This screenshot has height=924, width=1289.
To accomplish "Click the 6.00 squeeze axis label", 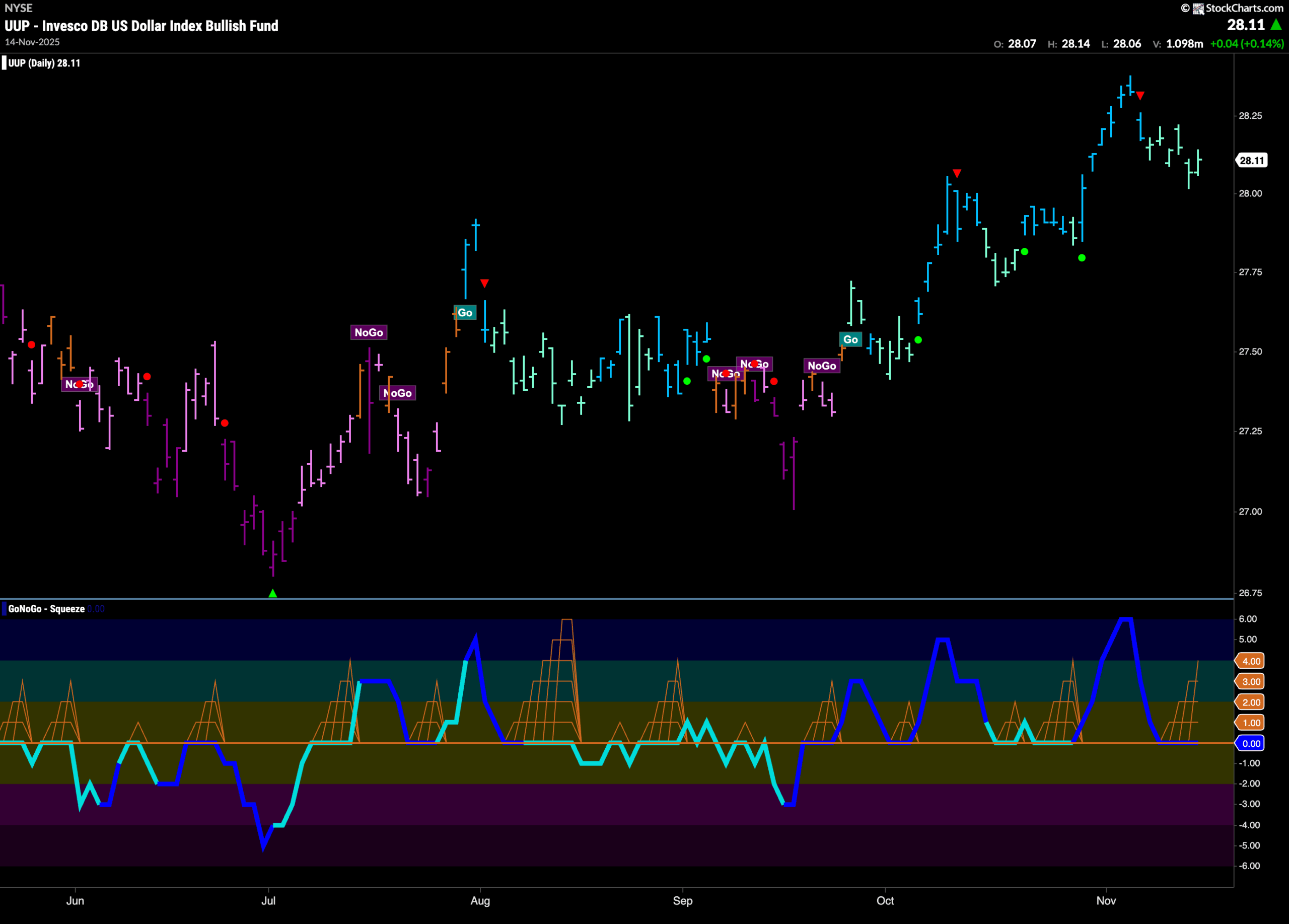I will pos(1248,619).
